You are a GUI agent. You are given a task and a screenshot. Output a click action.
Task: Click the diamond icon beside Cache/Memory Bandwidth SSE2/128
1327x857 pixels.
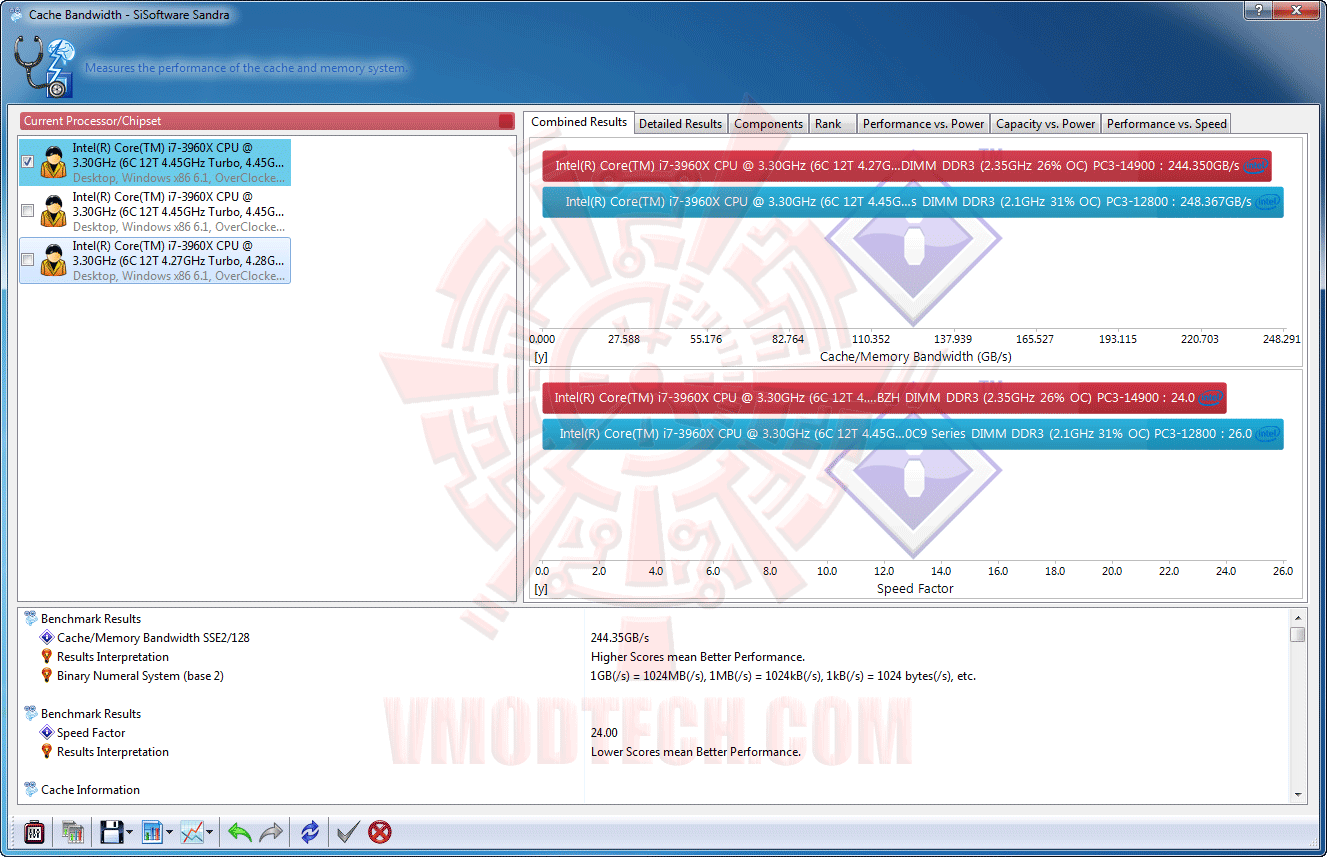point(47,638)
